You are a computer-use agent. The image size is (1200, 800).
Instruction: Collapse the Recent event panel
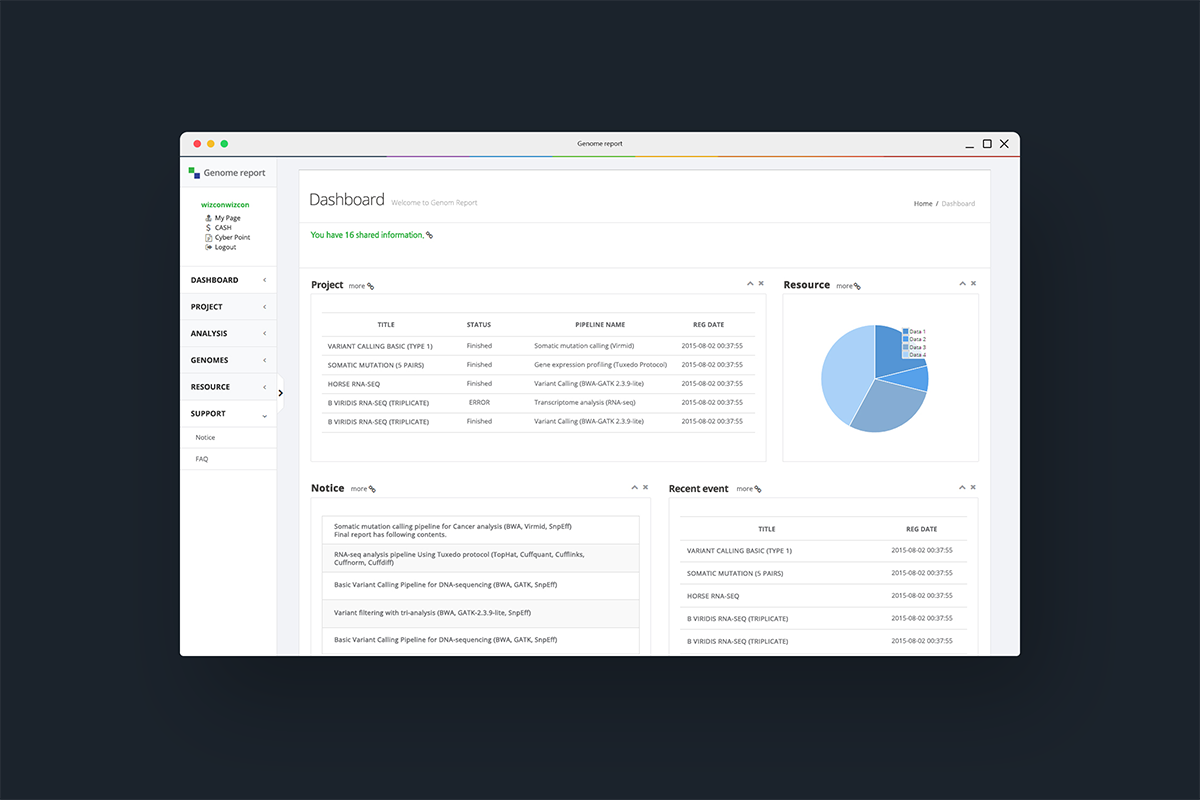point(963,487)
